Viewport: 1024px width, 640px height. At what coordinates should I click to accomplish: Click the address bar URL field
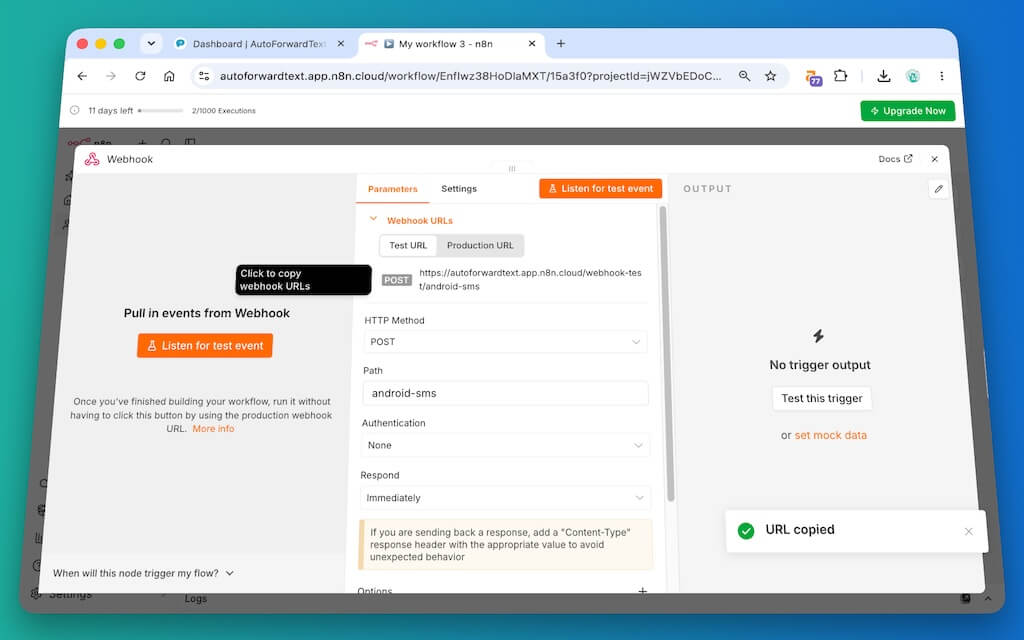[x=470, y=76]
